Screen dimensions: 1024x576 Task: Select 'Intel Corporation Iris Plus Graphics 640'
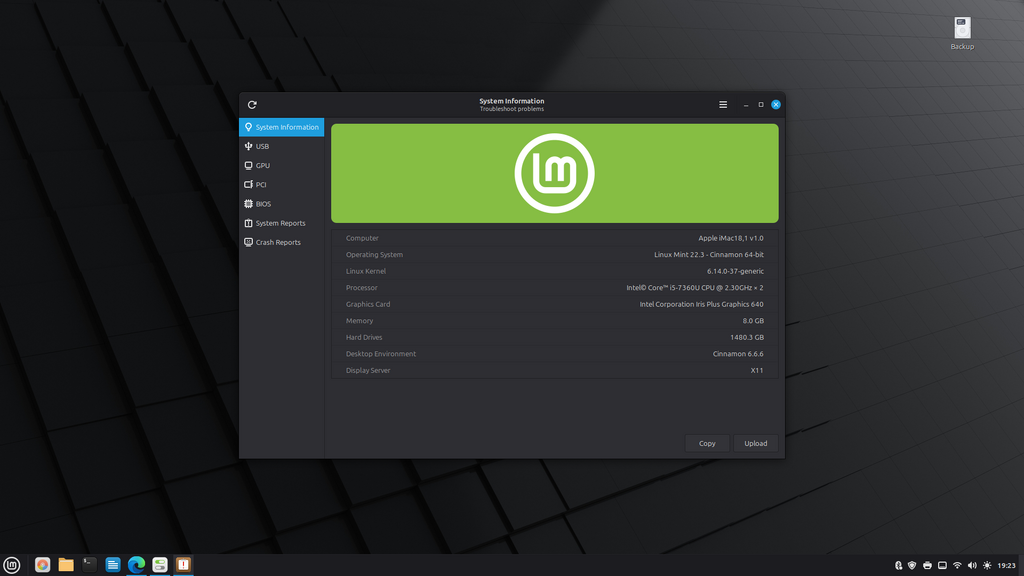[701, 304]
